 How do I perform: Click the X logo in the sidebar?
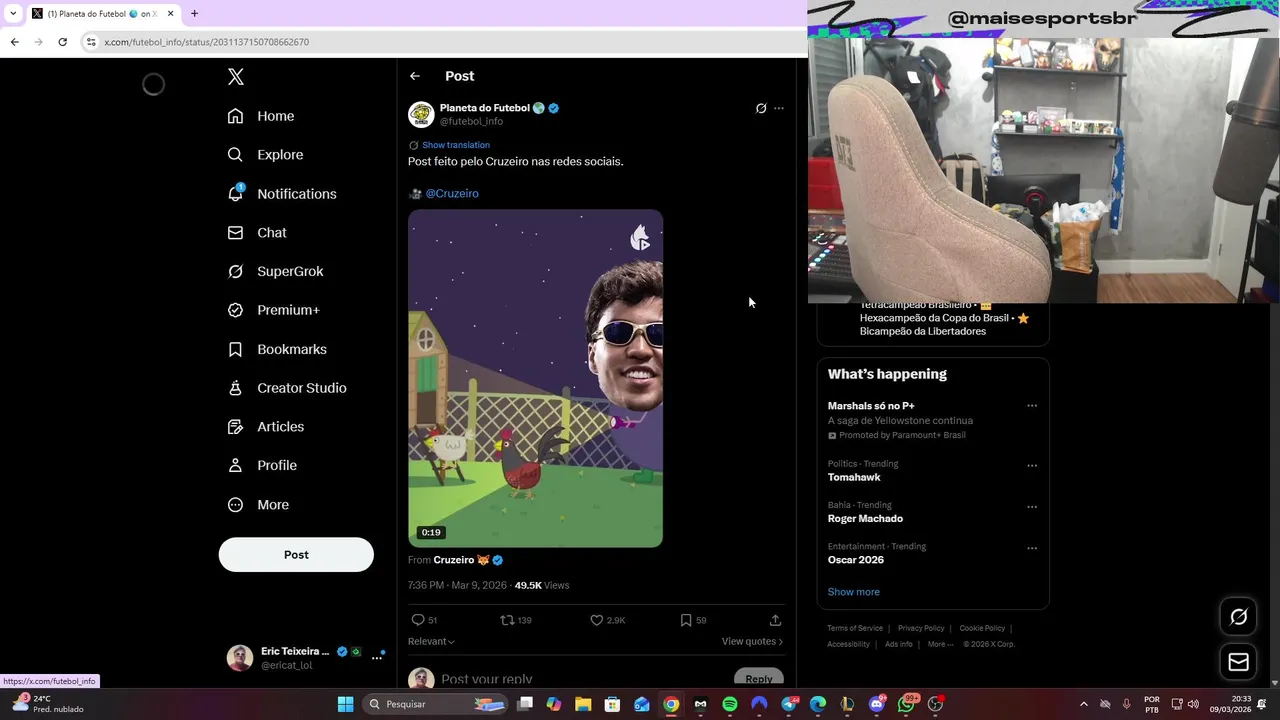[235, 77]
